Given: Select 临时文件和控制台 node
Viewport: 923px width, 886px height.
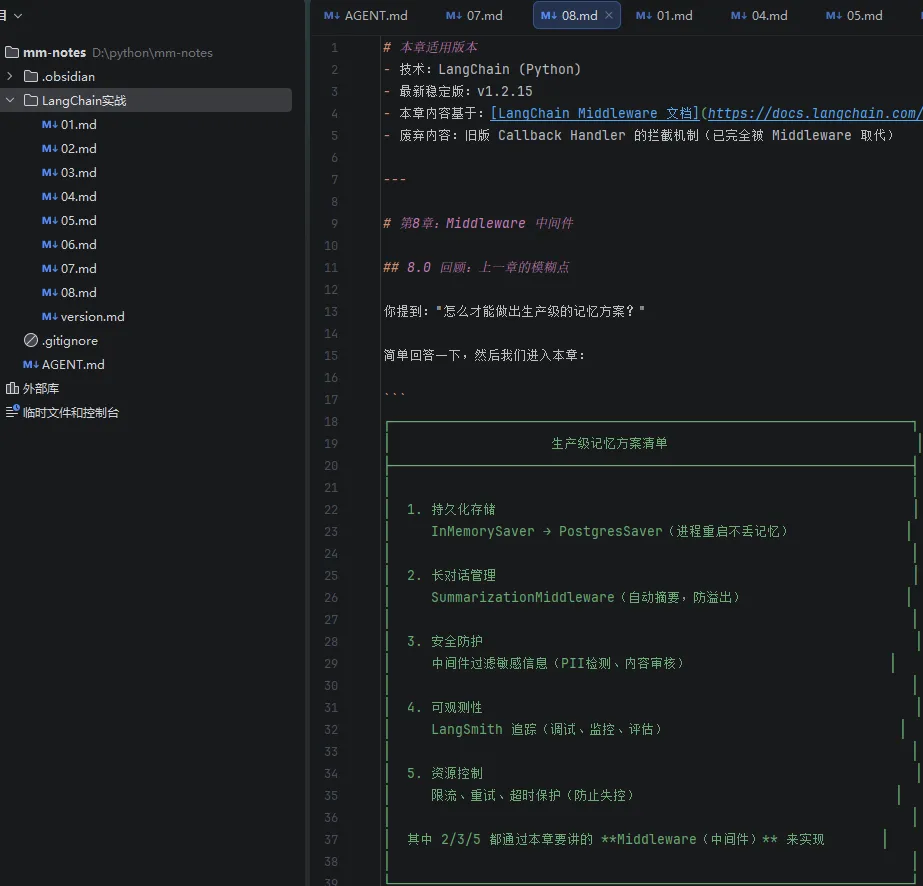Looking at the screenshot, I should [x=71, y=413].
